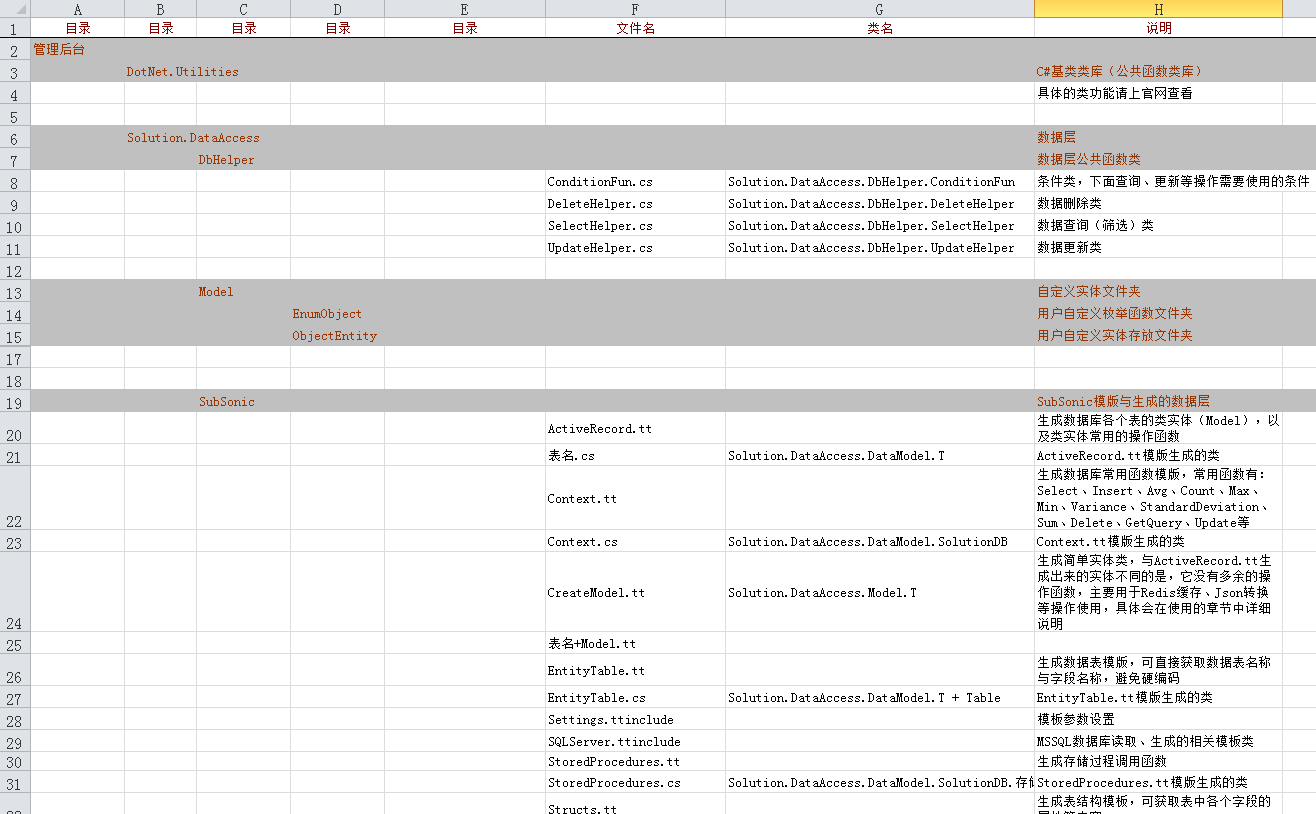Click the 类名 header cell
This screenshot has width=1316, height=814.
pyautogui.click(x=879, y=29)
